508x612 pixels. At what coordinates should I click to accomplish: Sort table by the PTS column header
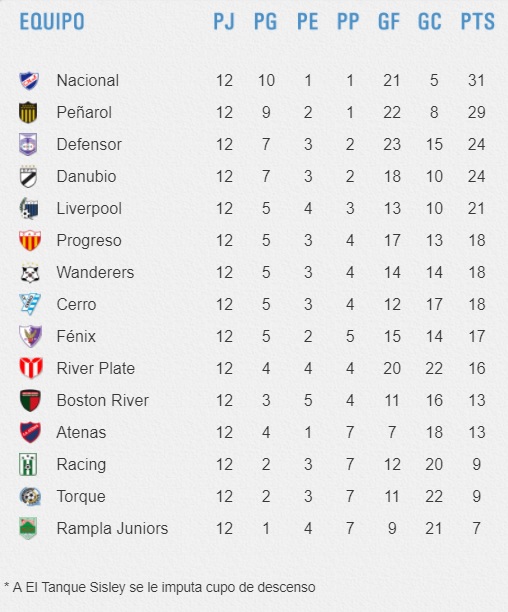pyautogui.click(x=478, y=21)
